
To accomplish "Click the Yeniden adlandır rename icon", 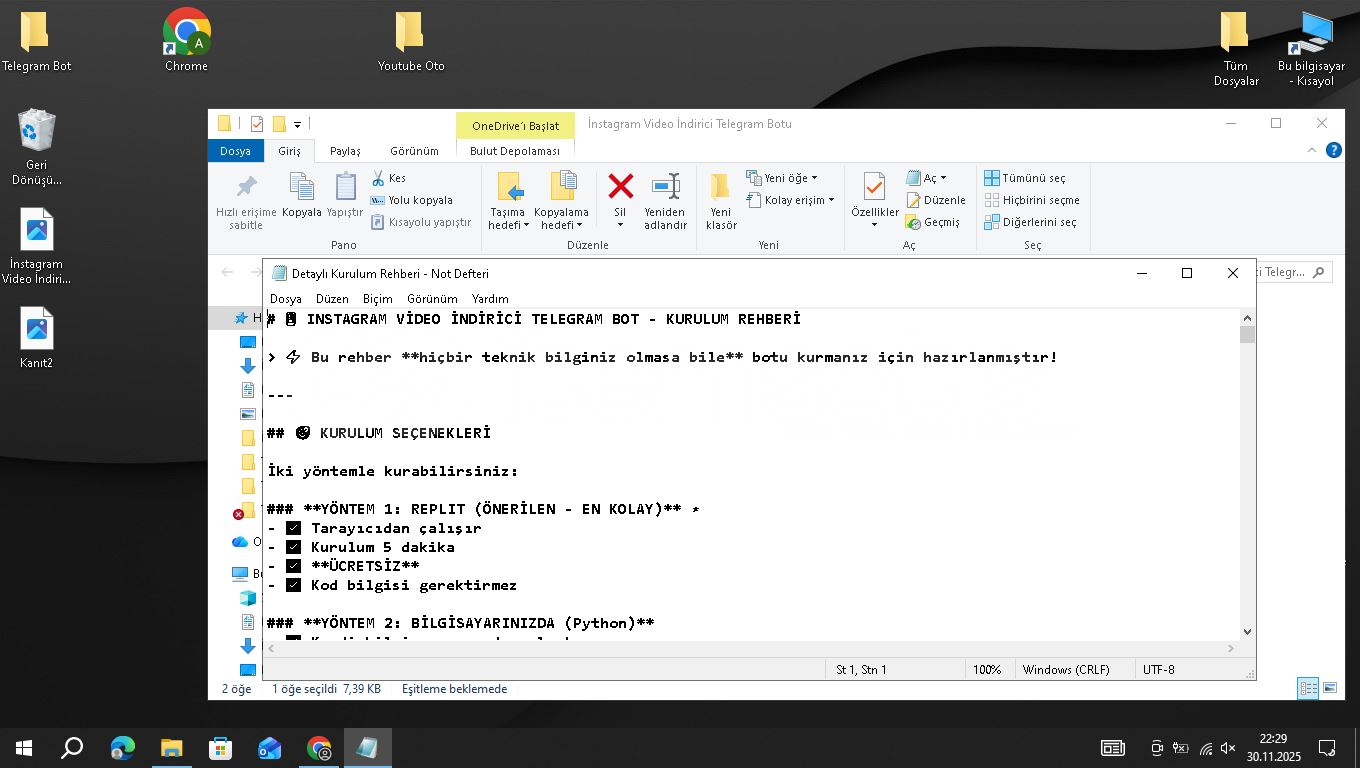I will coord(665,187).
